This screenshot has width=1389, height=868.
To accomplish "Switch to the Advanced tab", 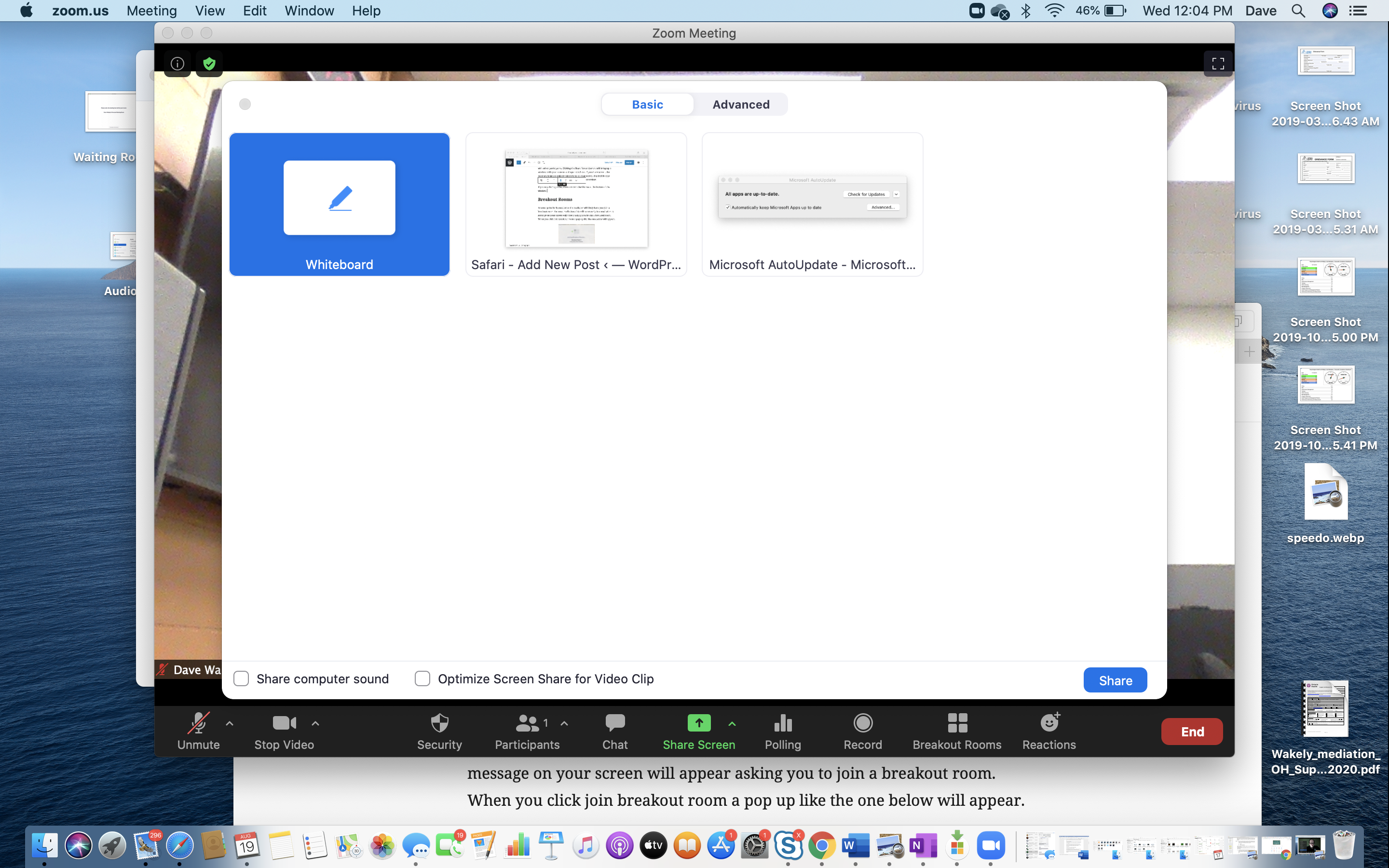I will (x=740, y=105).
